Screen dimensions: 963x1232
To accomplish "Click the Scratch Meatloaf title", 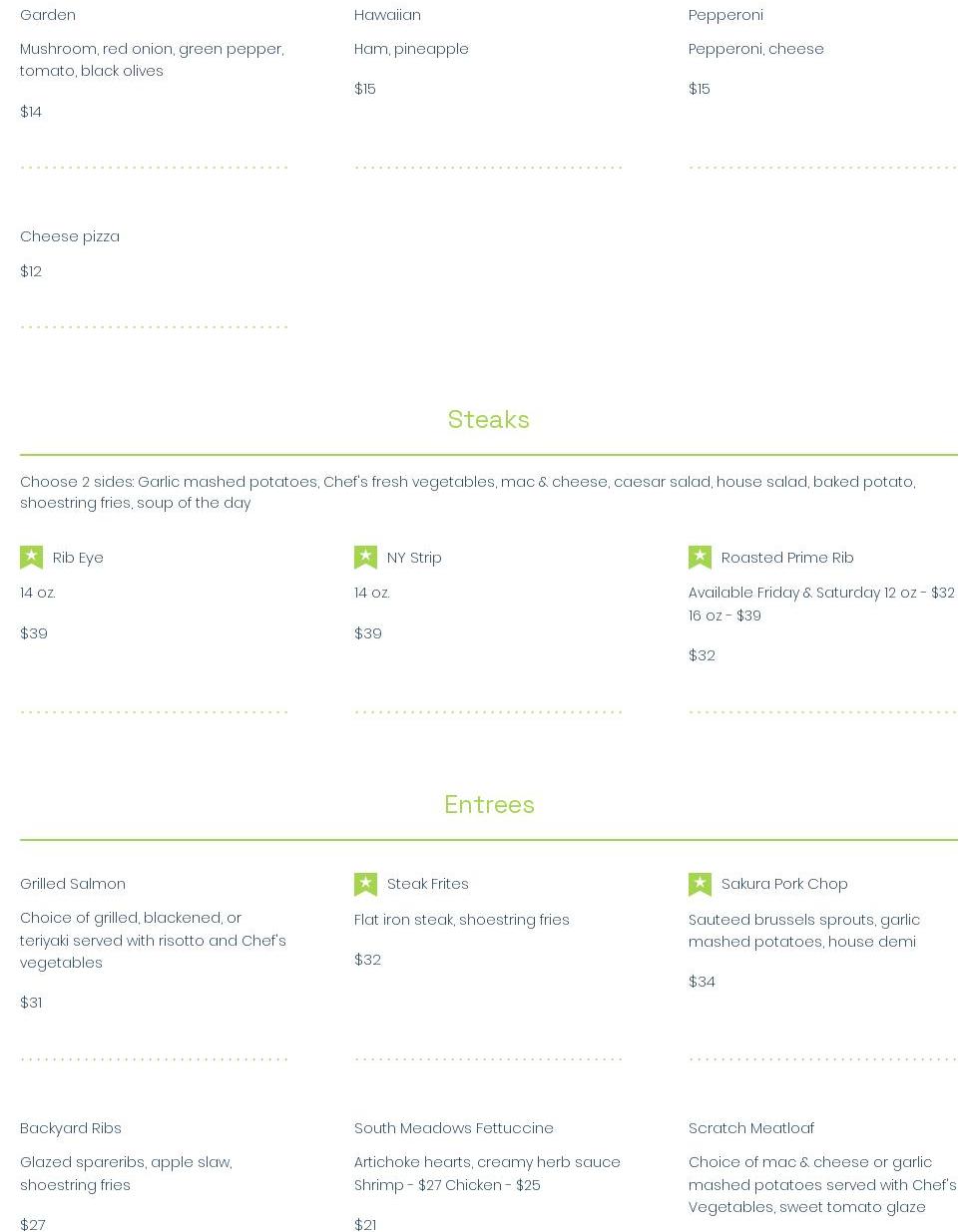I will [x=750, y=1128].
